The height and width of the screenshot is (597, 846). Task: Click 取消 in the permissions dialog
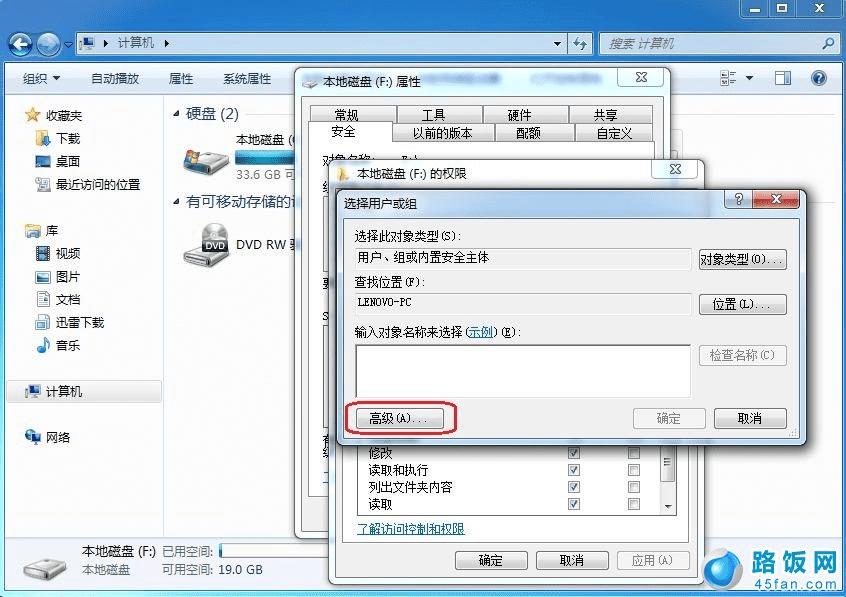tap(572, 561)
